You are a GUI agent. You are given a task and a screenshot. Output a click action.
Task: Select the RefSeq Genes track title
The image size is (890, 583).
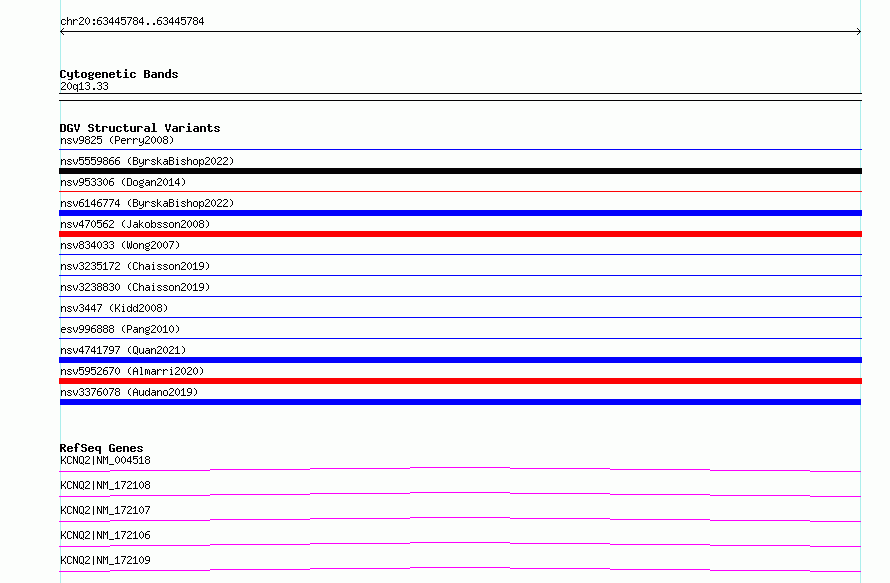102,448
